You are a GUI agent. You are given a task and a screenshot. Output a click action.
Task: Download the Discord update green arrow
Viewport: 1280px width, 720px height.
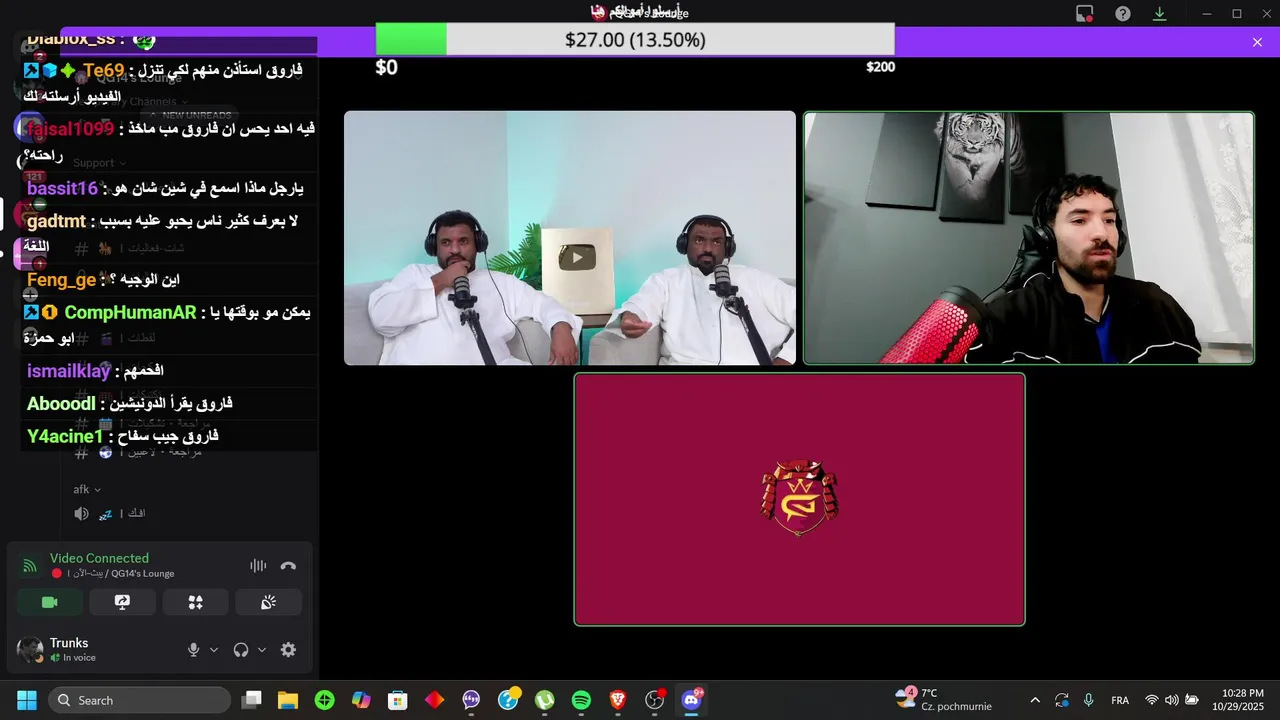(1160, 13)
